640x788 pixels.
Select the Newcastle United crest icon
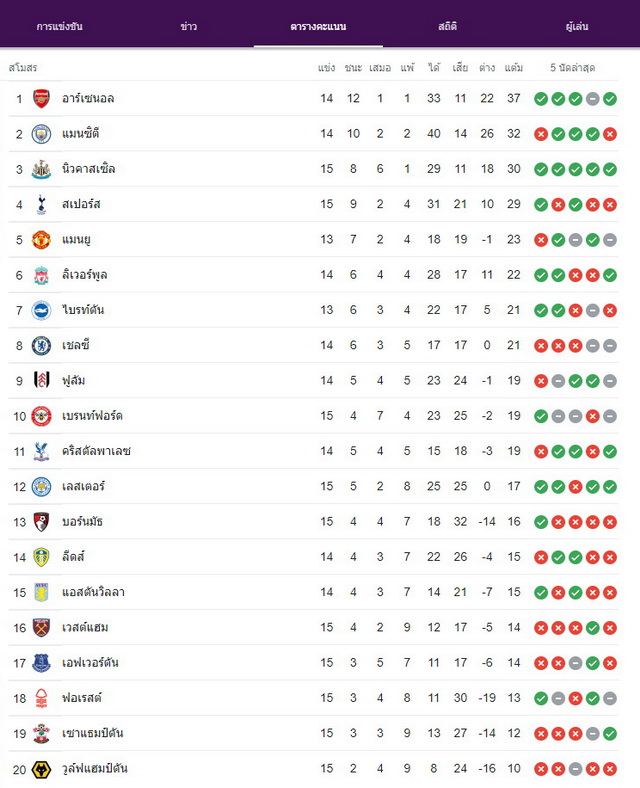(41, 169)
